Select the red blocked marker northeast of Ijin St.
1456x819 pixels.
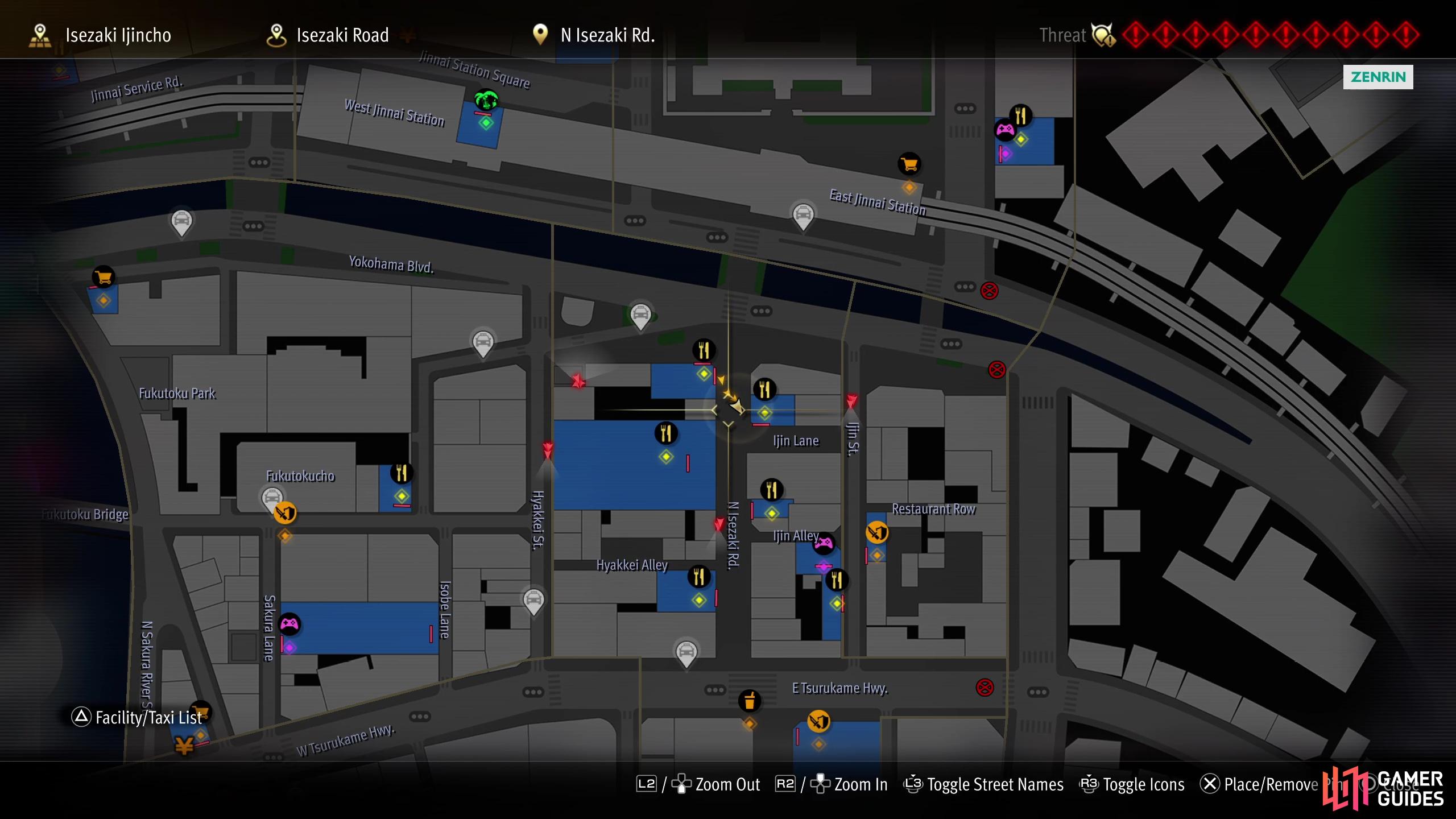[996, 370]
